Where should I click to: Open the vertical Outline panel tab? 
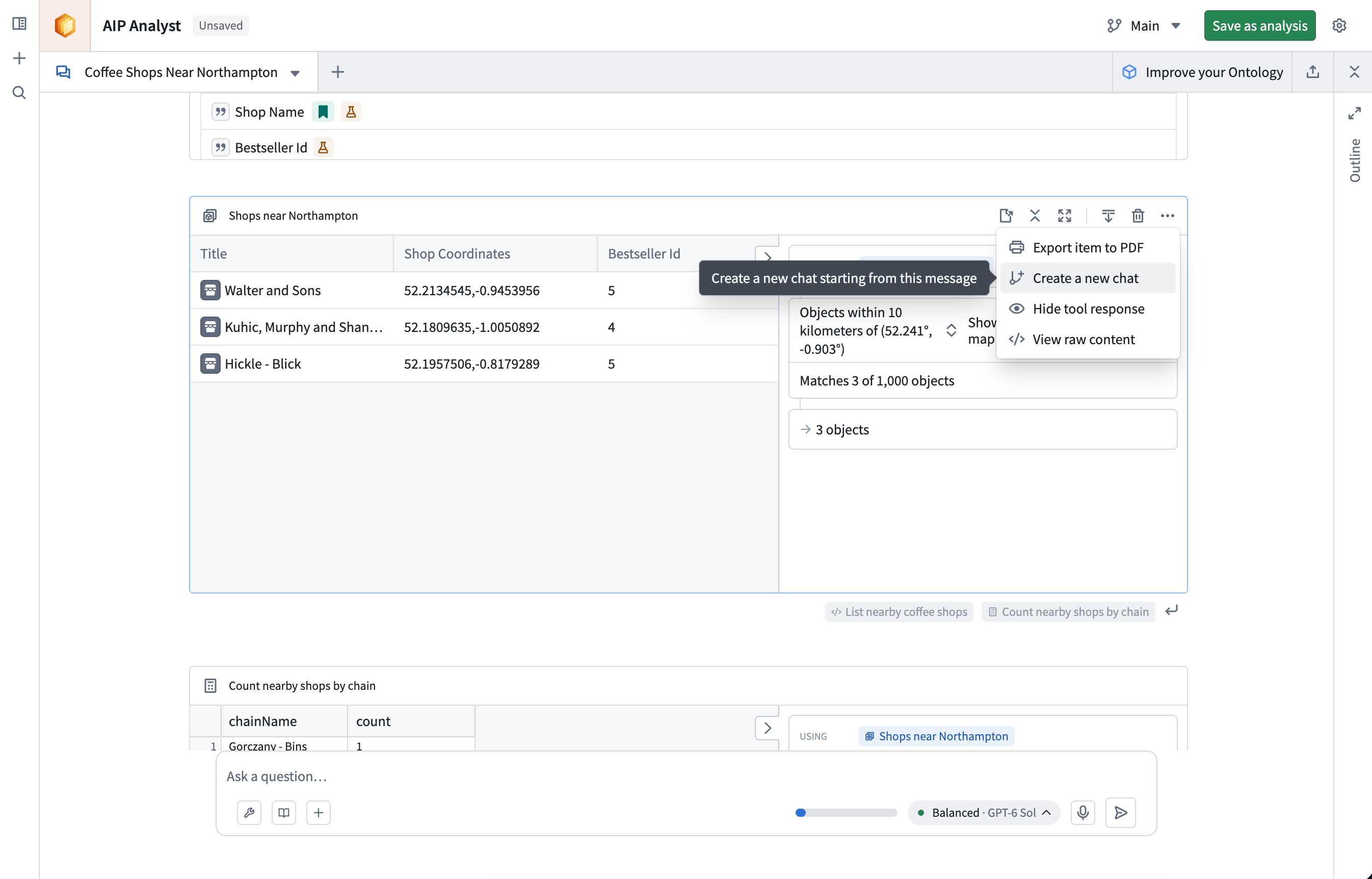point(1355,161)
